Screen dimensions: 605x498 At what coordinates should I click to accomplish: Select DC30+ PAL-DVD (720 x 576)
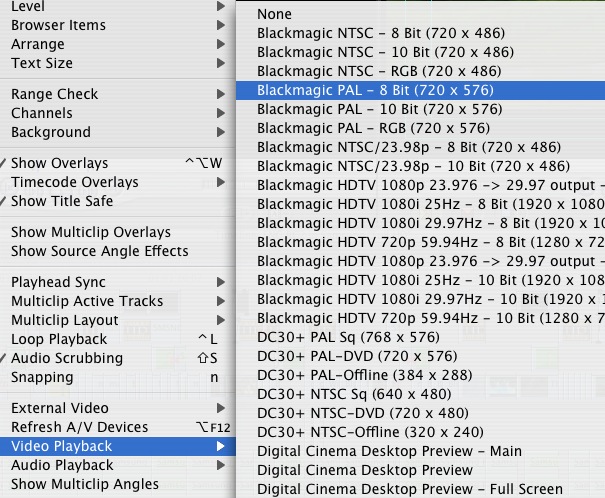(421, 356)
